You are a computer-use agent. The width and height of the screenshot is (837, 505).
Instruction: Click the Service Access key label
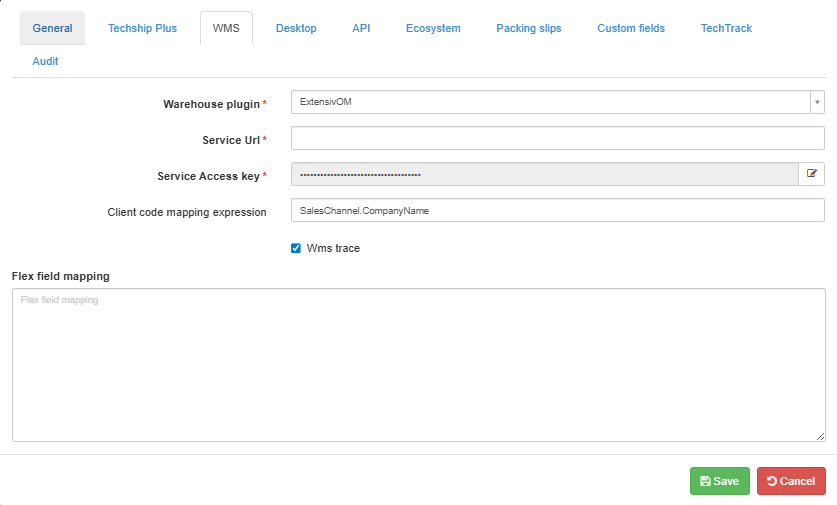pyautogui.click(x=208, y=176)
